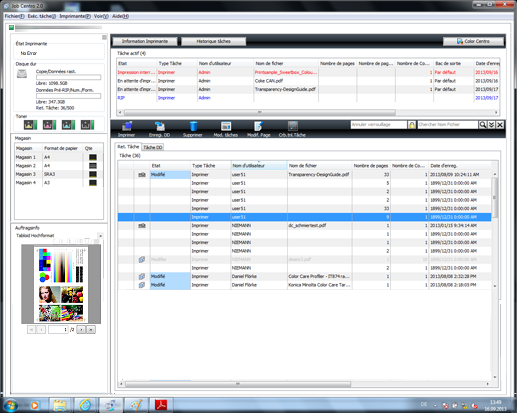Screen dimensions: 517x413
Task: Click the cyan toner level icon
Action: 68,125
